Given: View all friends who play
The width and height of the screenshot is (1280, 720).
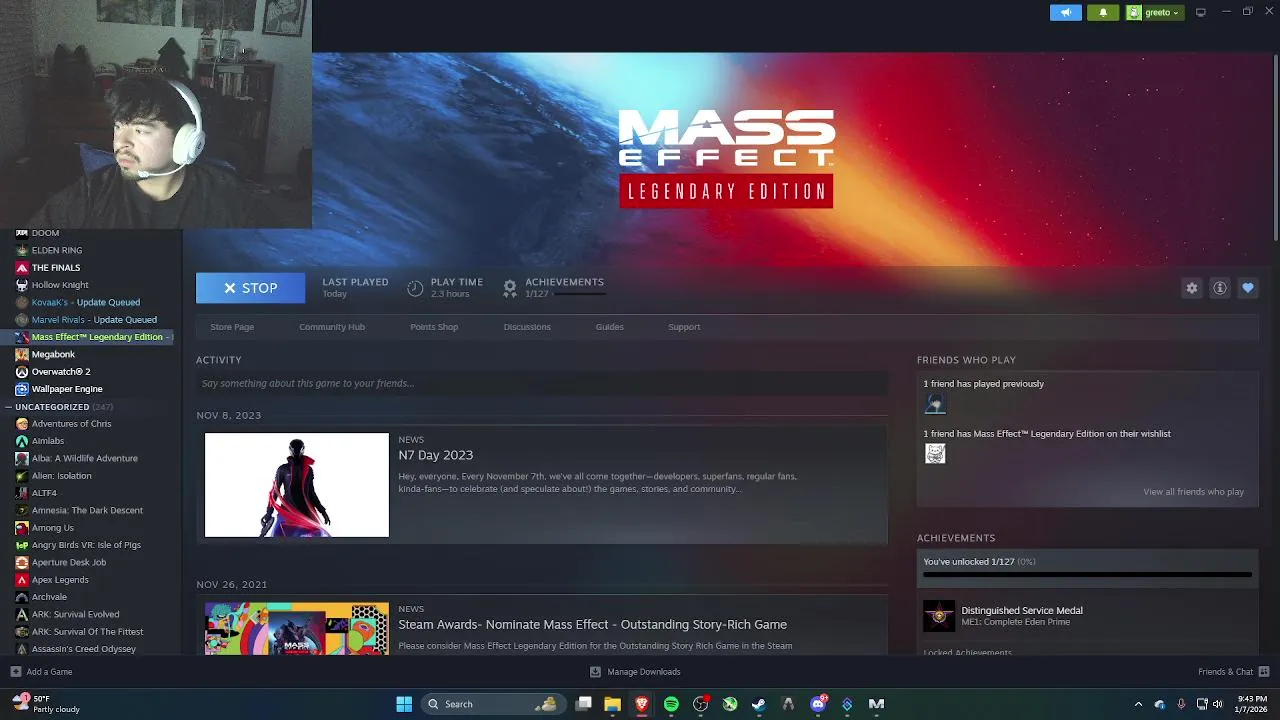Looking at the screenshot, I should click(1193, 492).
